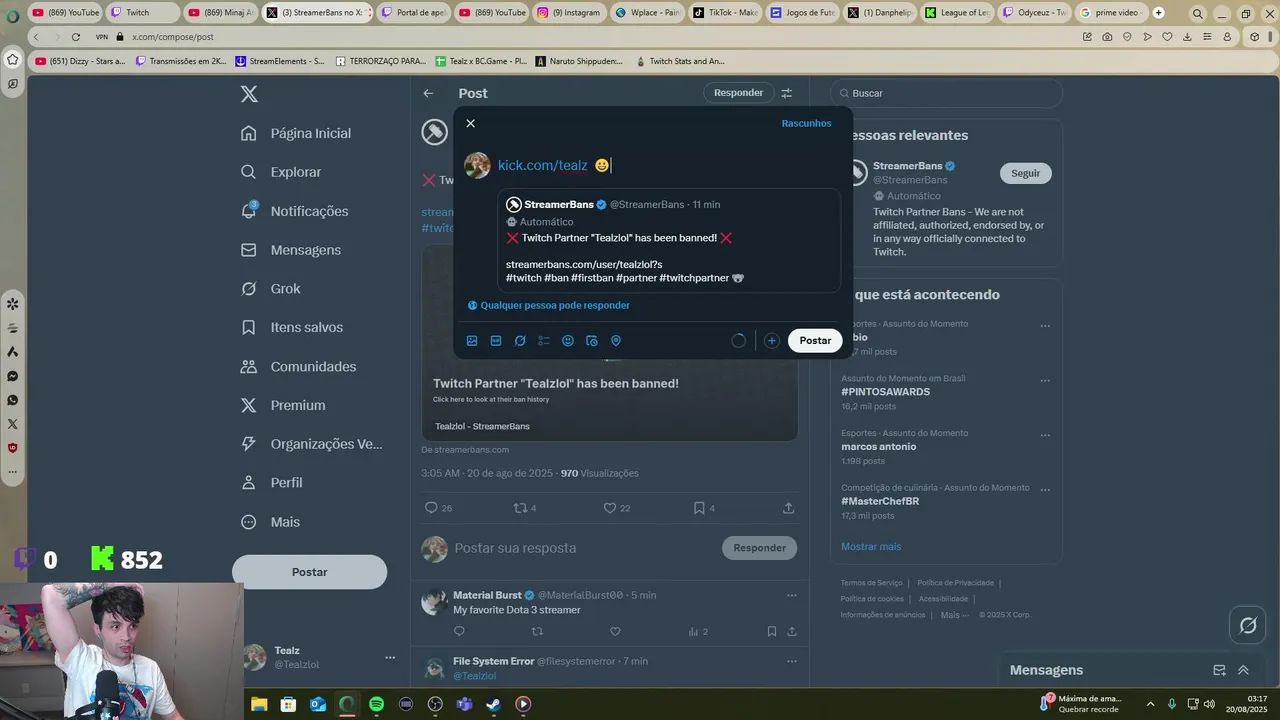Open Comunidades in sidebar
Image resolution: width=1280 pixels, height=720 pixels.
point(298,367)
